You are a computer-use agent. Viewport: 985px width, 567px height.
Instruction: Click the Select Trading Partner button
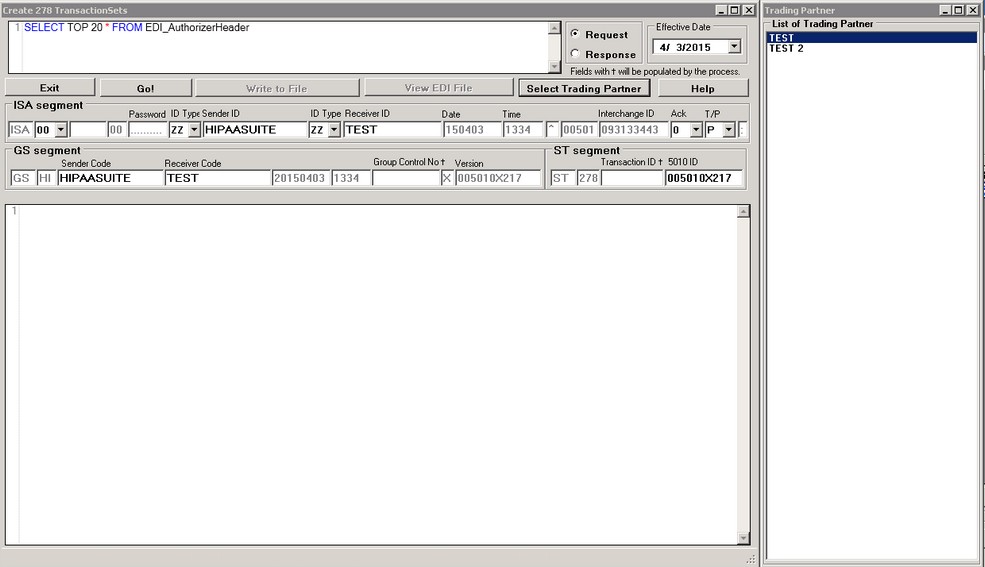[583, 88]
